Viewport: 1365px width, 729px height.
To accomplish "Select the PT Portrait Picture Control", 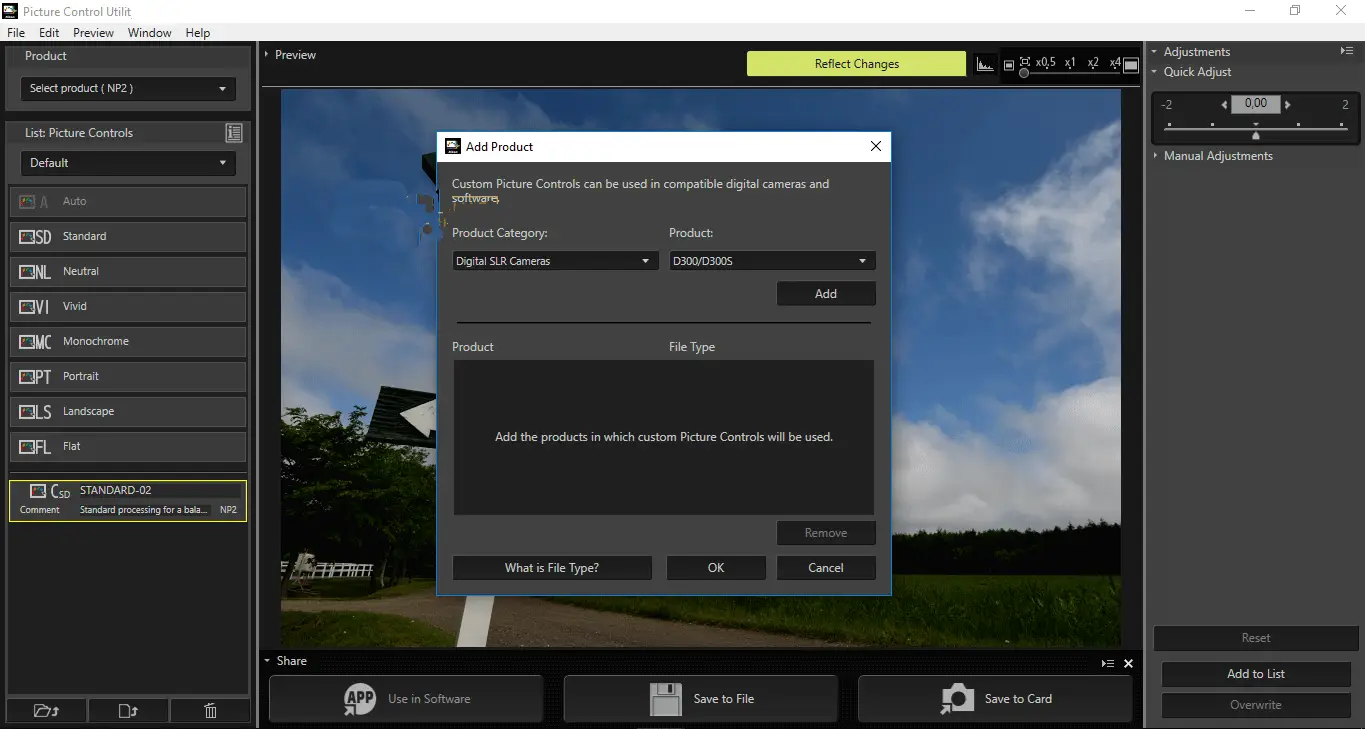I will click(128, 377).
